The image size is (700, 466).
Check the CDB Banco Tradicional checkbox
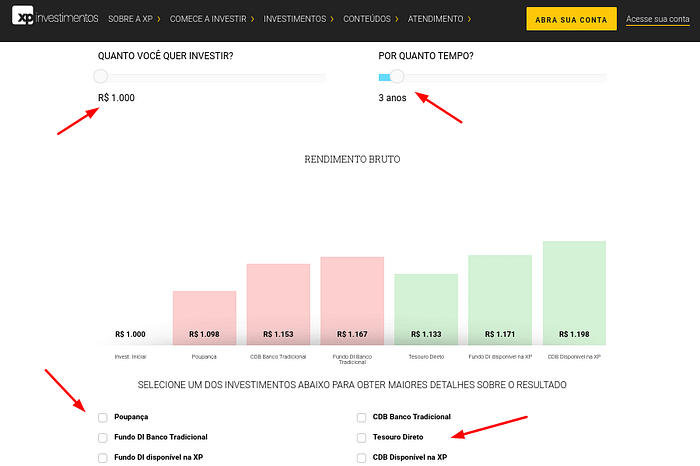click(362, 417)
